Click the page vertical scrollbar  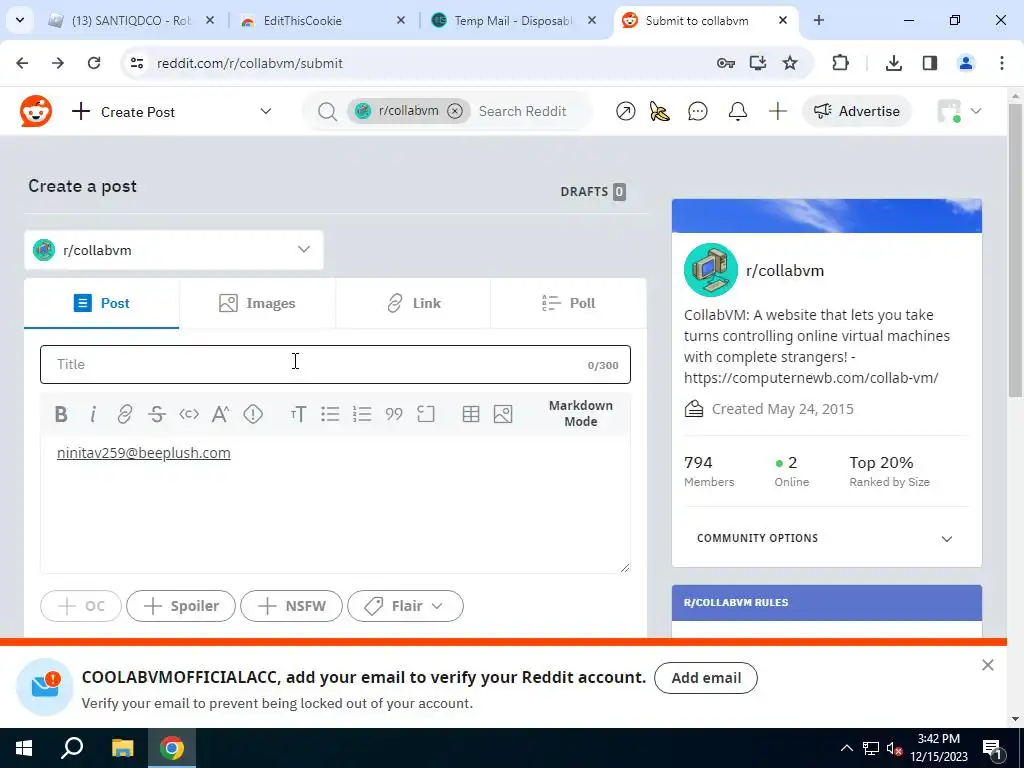(x=1016, y=248)
